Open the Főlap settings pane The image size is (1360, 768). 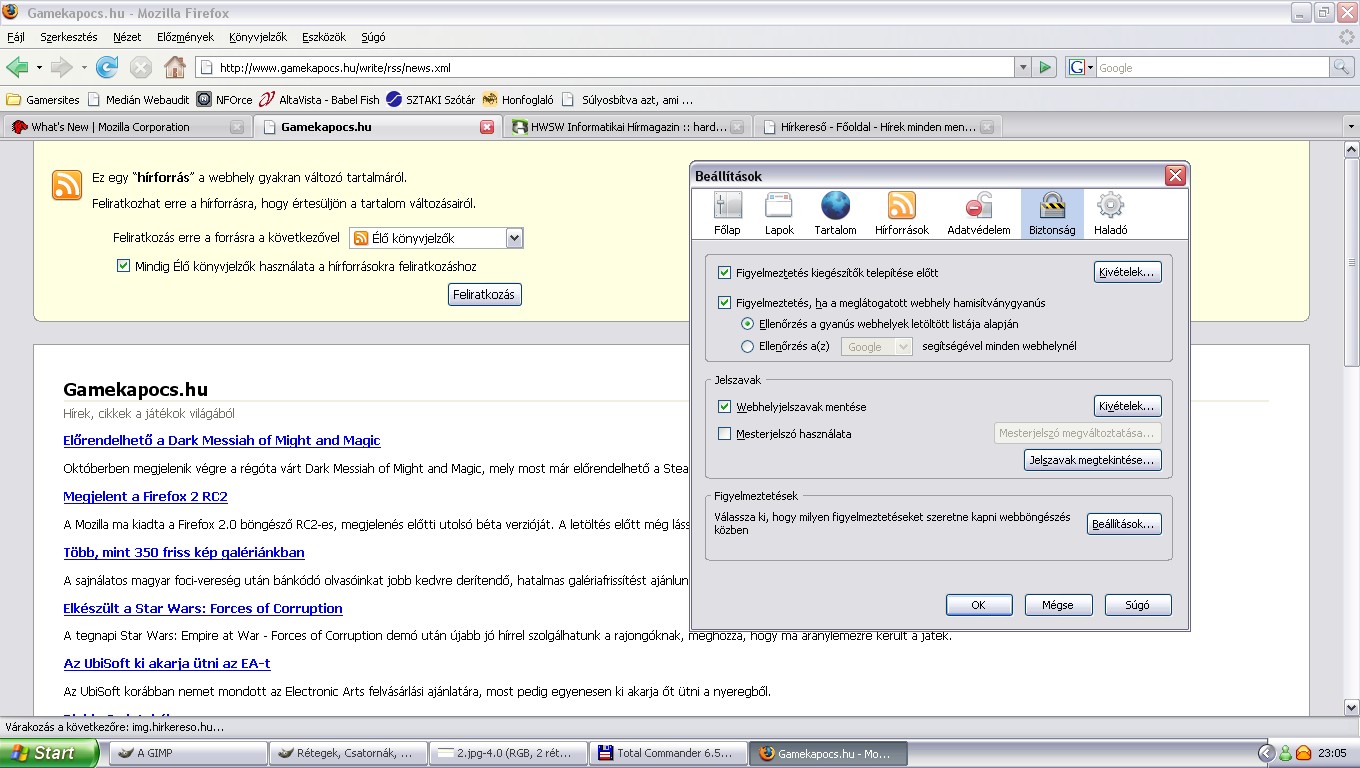coord(727,214)
